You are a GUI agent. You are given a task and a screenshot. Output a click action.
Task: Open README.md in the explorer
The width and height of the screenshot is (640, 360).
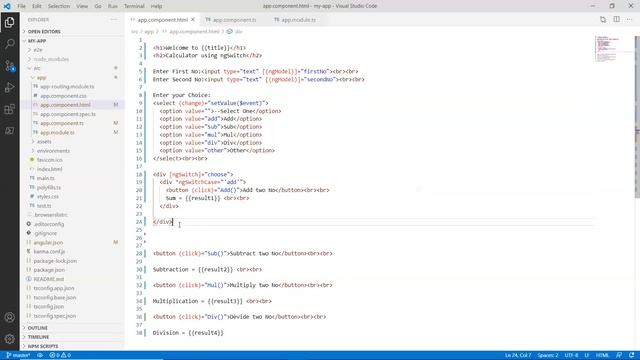coord(49,279)
